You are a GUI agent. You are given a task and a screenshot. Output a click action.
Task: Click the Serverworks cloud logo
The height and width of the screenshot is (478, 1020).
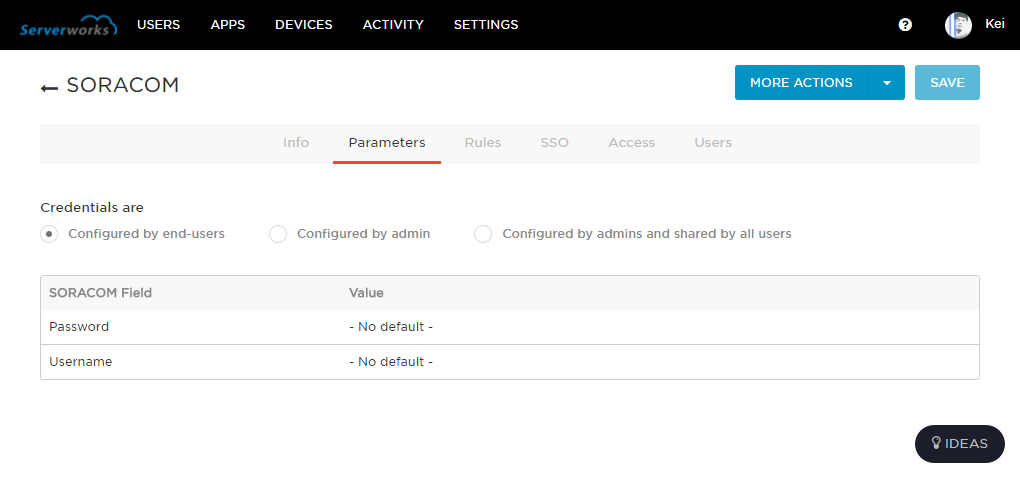[x=68, y=25]
